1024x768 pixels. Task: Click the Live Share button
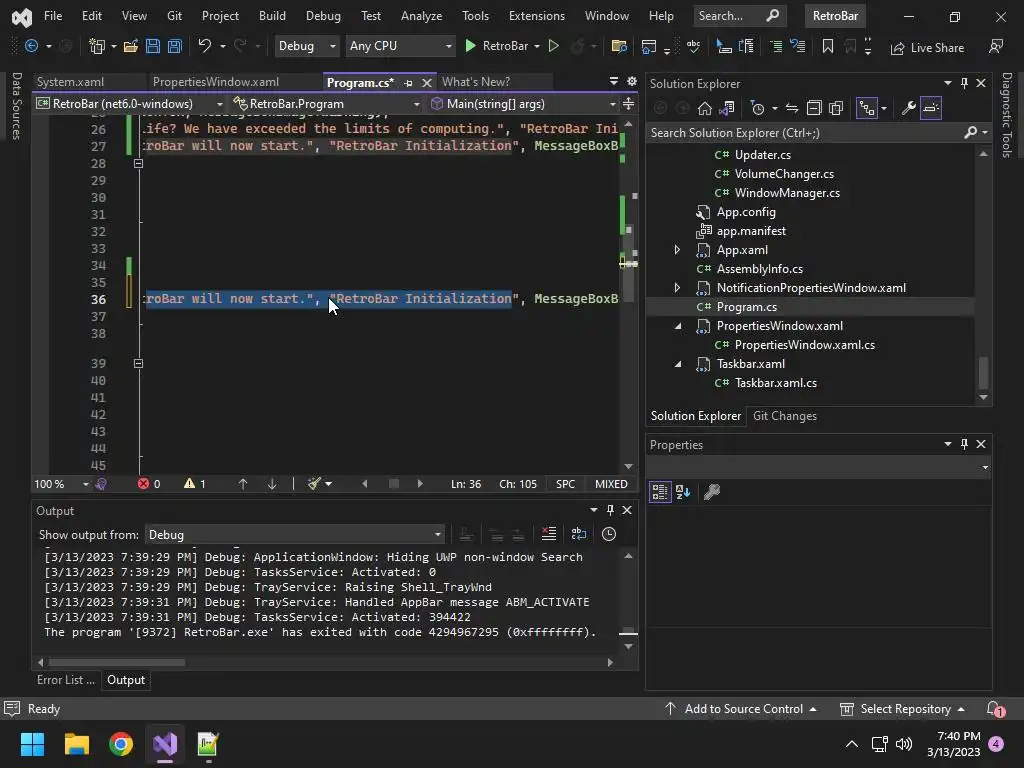(x=927, y=47)
